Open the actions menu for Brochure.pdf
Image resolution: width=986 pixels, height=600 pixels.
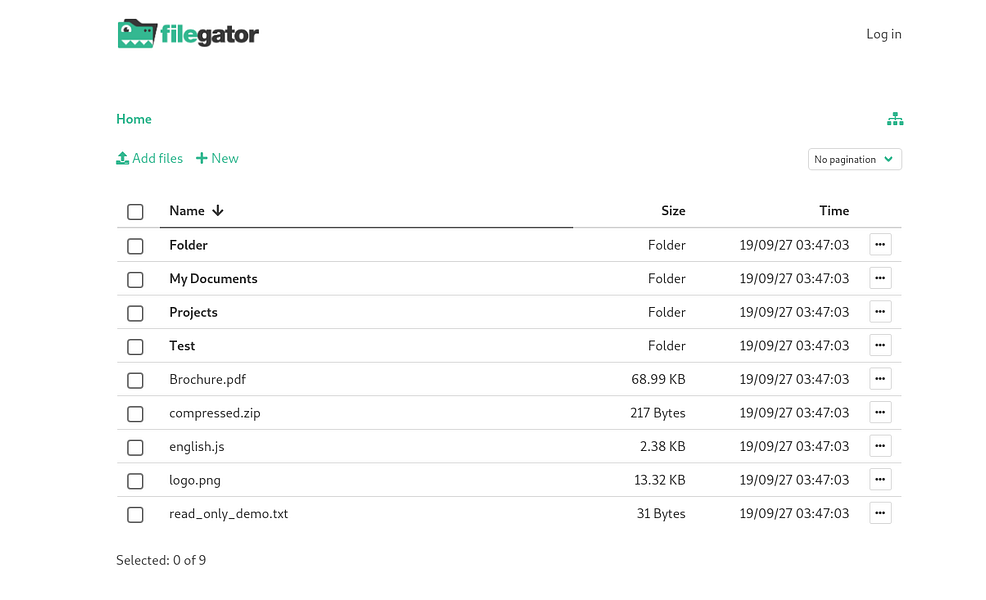(880, 378)
